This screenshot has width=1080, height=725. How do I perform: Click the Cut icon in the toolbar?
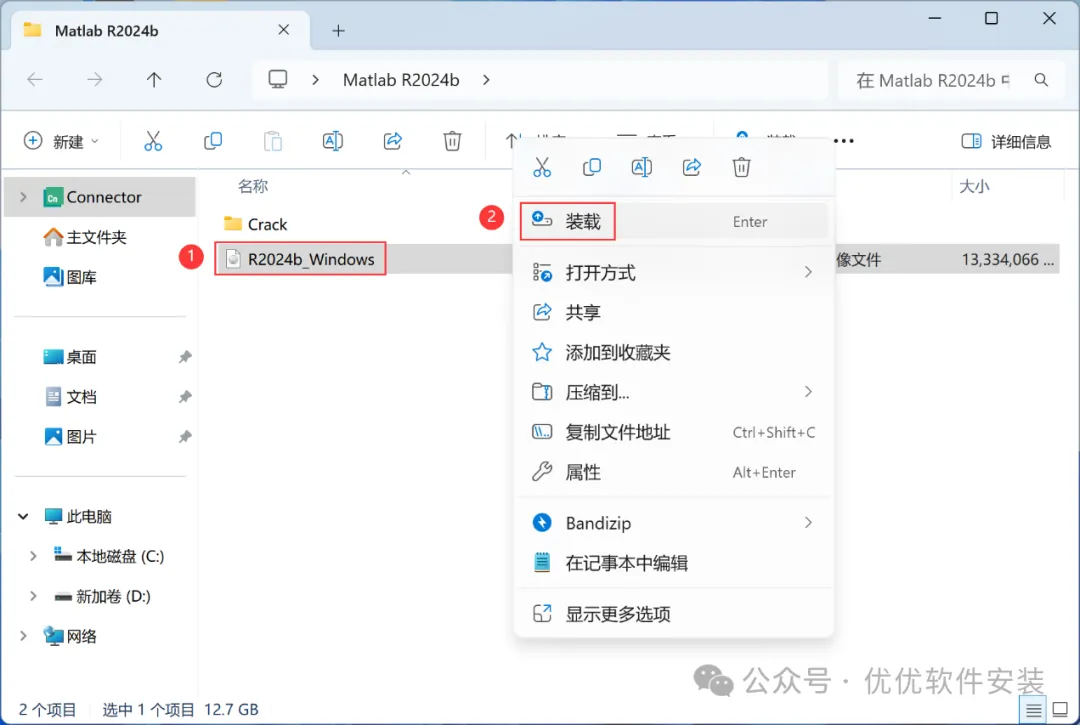tap(153, 141)
